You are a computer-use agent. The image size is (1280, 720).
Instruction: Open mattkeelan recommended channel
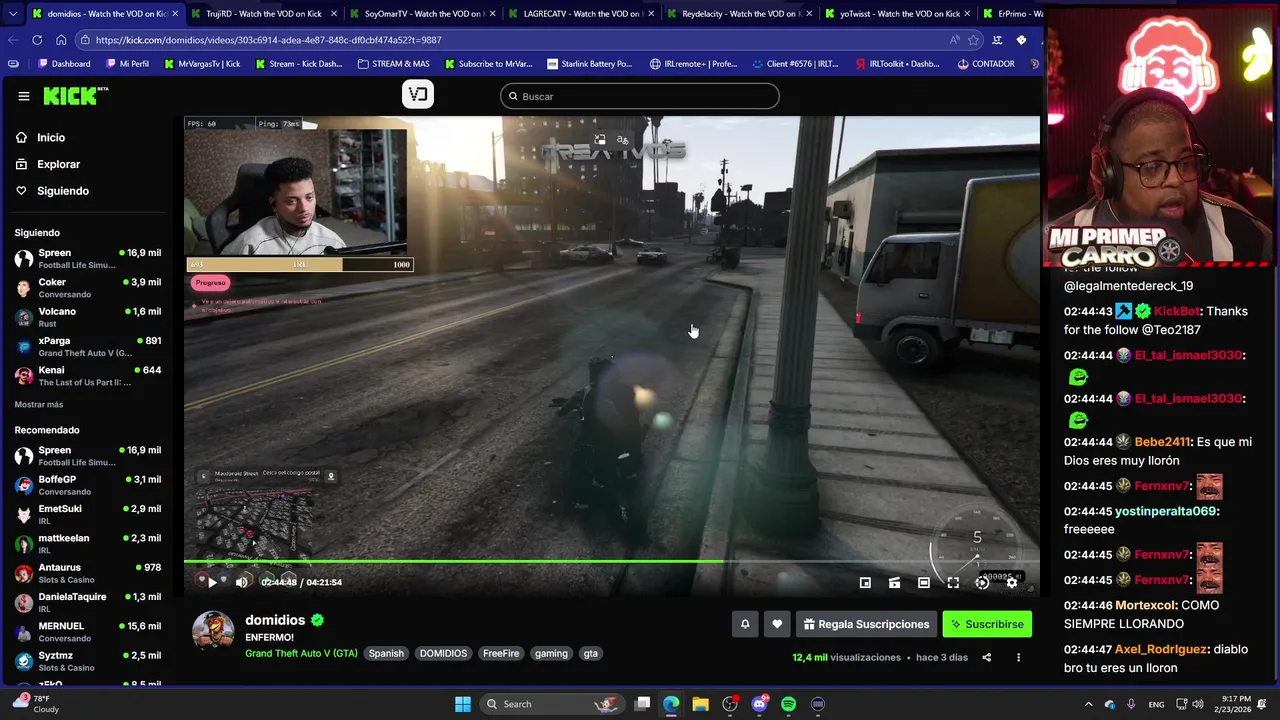click(x=88, y=543)
